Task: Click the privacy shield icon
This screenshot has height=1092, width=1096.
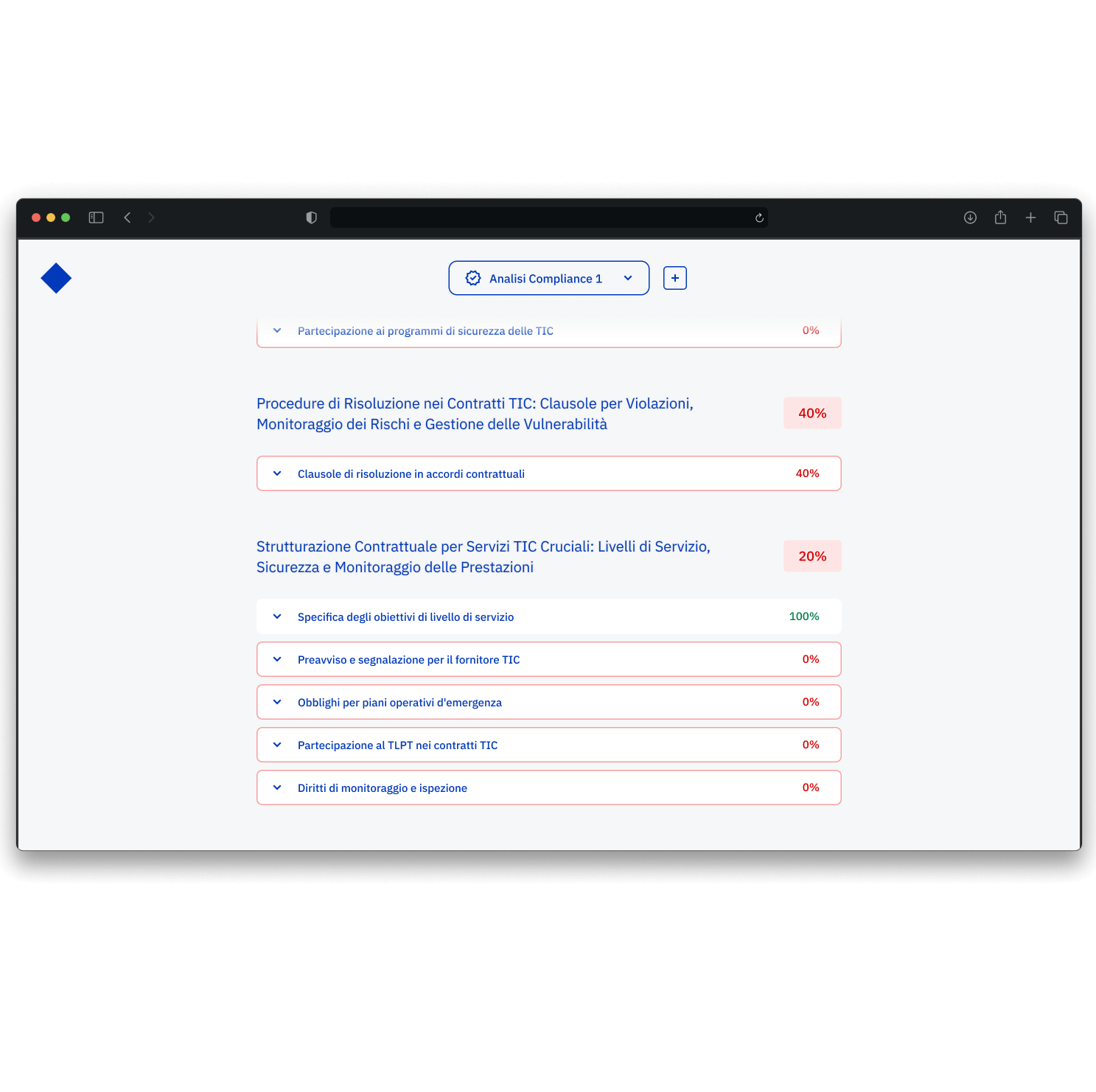Action: coord(311,218)
